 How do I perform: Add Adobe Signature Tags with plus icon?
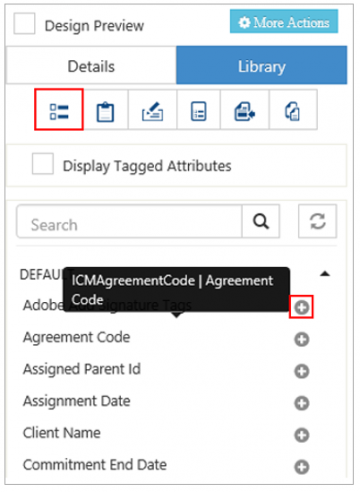coord(301,307)
